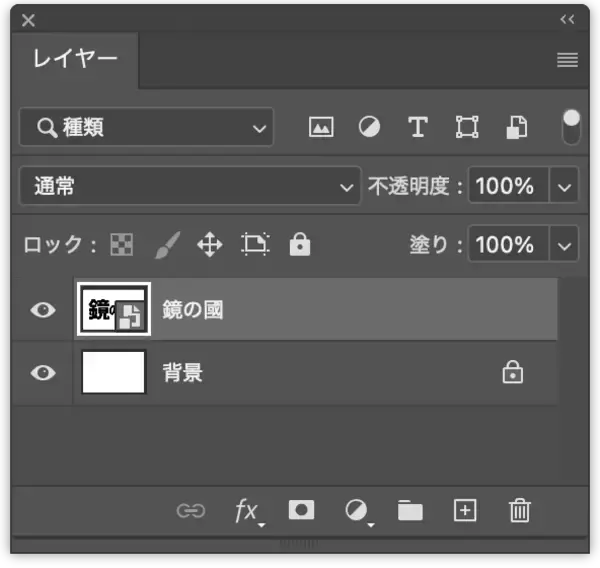Open the 通常 blend mode dropdown
Screen dimensions: 600x568
(190, 186)
